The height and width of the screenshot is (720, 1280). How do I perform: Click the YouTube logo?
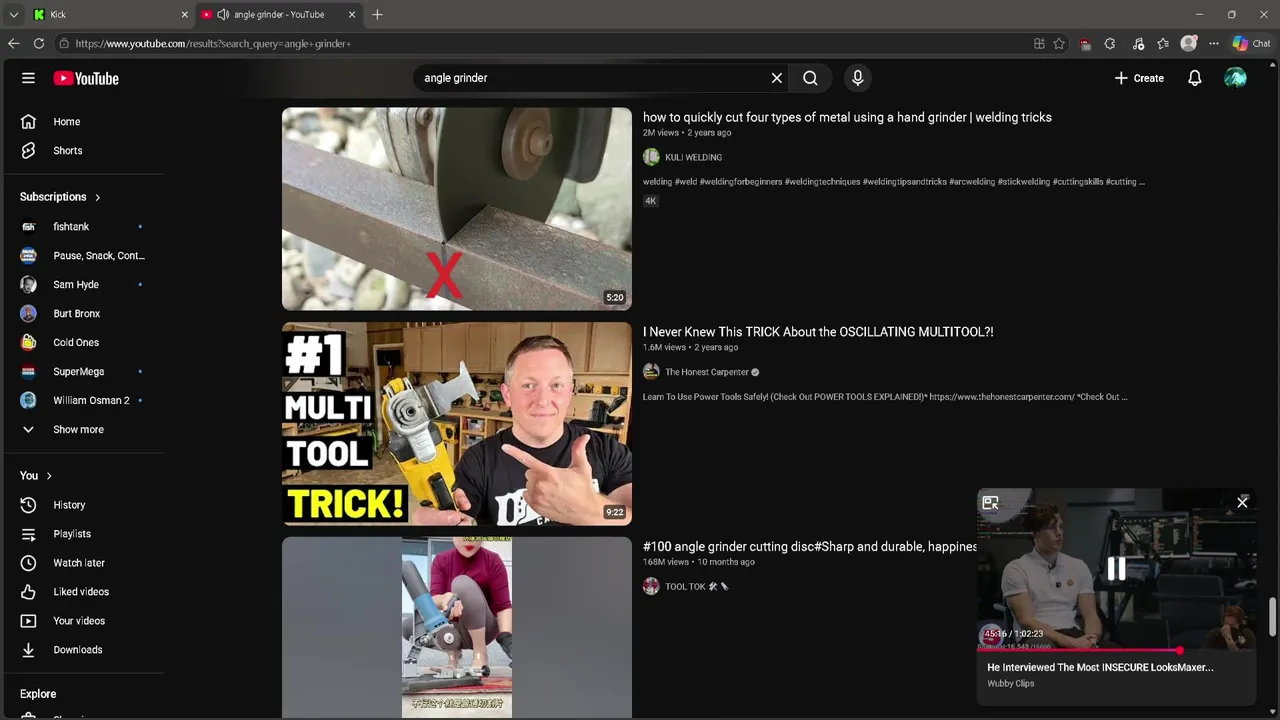coord(86,78)
